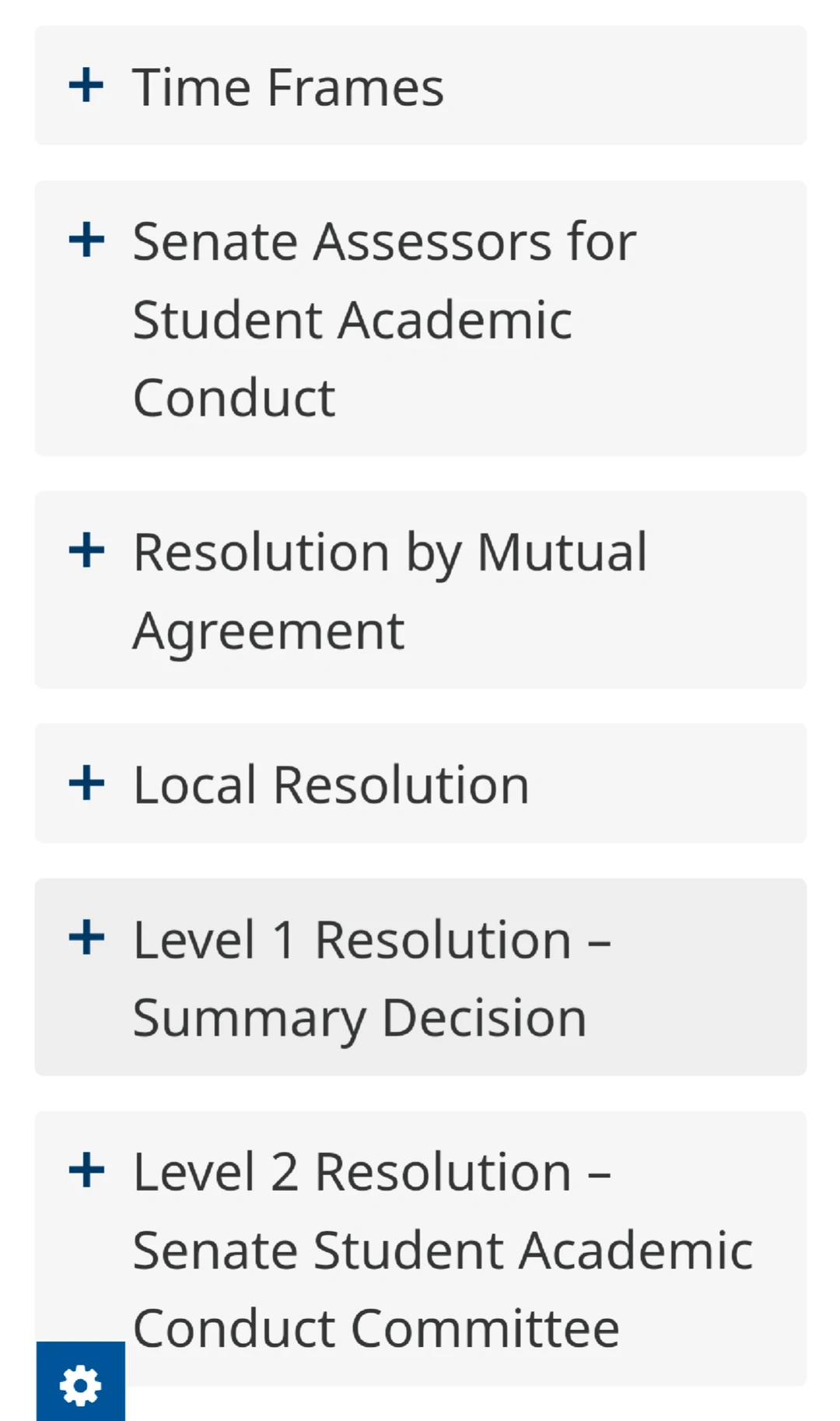Open the 'Level 2 Resolution –' heading line
The height and width of the screenshot is (1421, 840).
372,1172
